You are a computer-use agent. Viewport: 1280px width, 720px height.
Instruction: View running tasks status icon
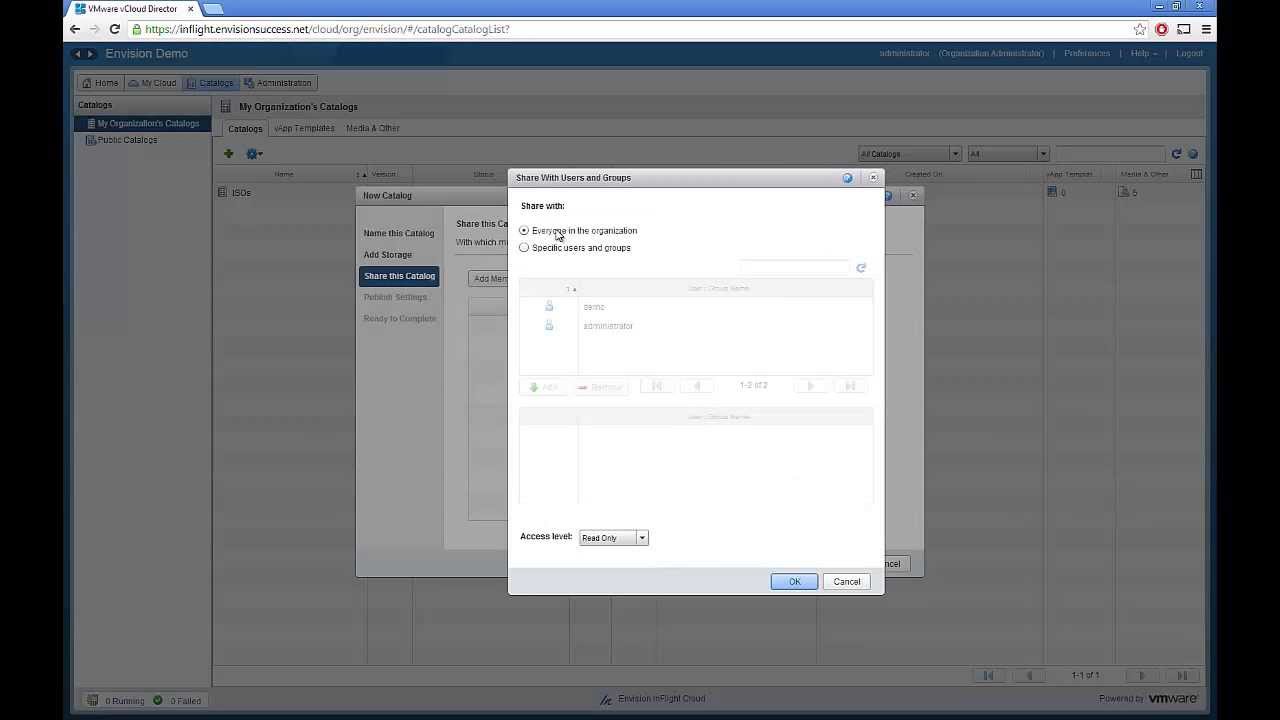pyautogui.click(x=93, y=701)
